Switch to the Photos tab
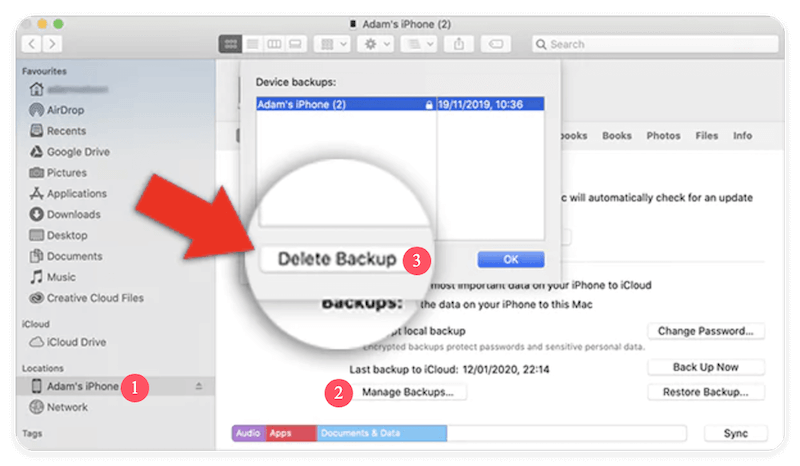800x466 pixels. [663, 136]
